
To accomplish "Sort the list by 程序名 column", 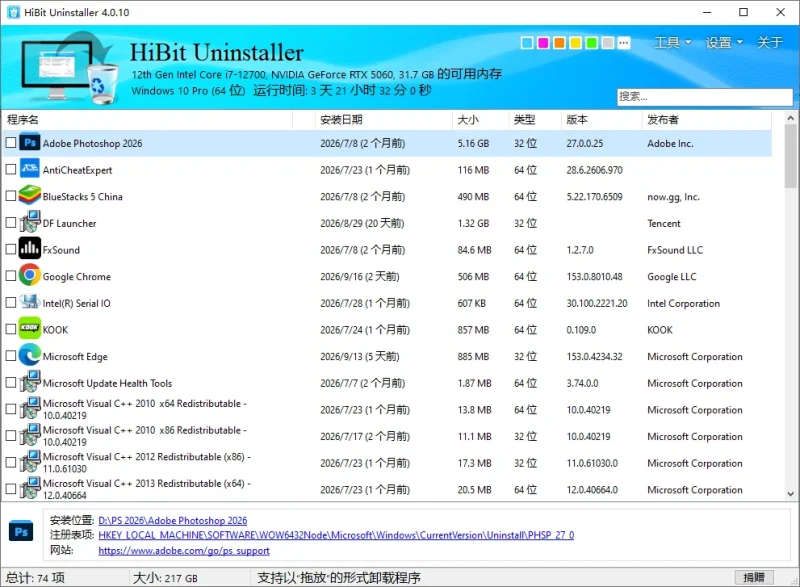I will tap(147, 120).
